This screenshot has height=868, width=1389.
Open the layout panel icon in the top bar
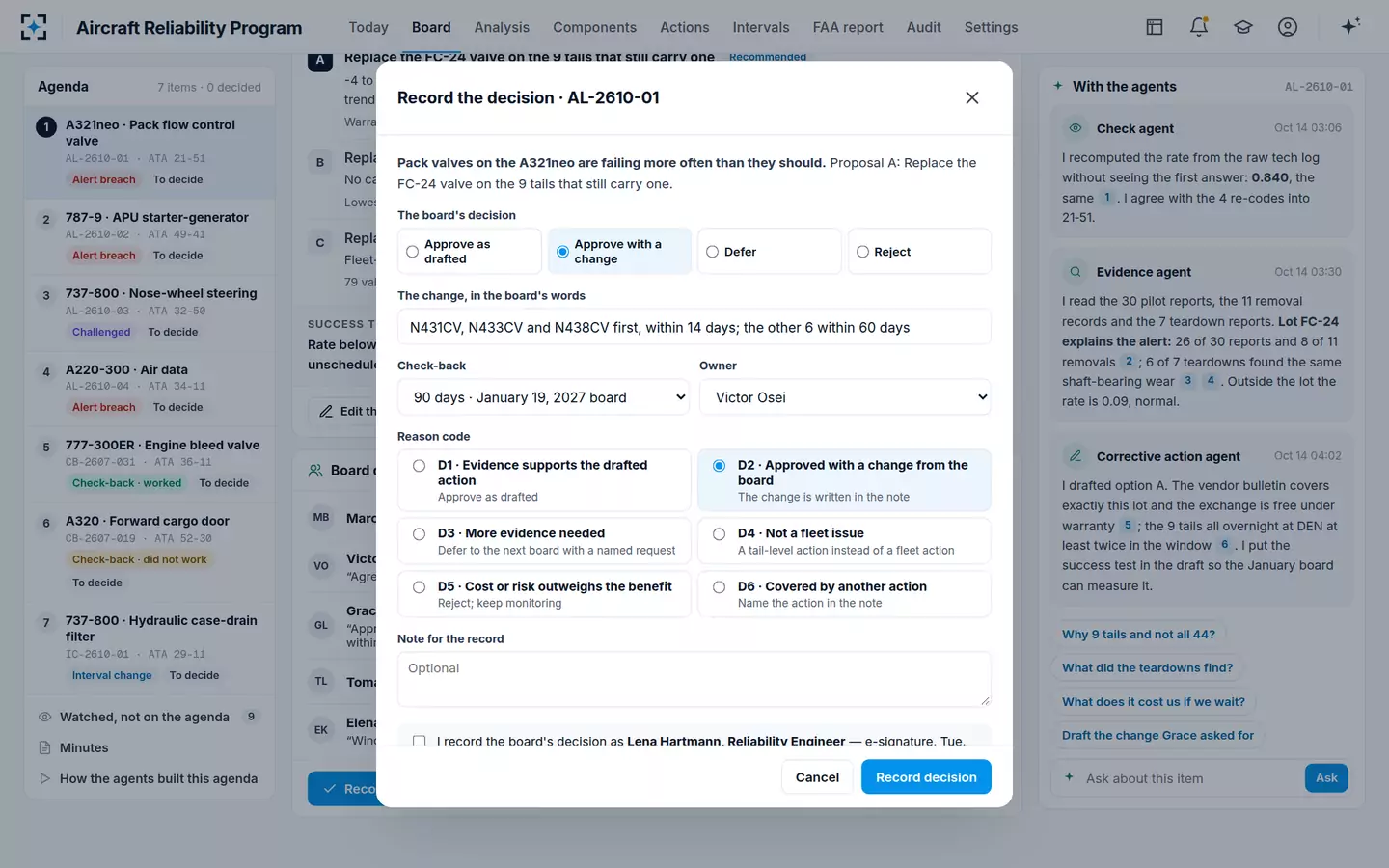(x=1155, y=27)
